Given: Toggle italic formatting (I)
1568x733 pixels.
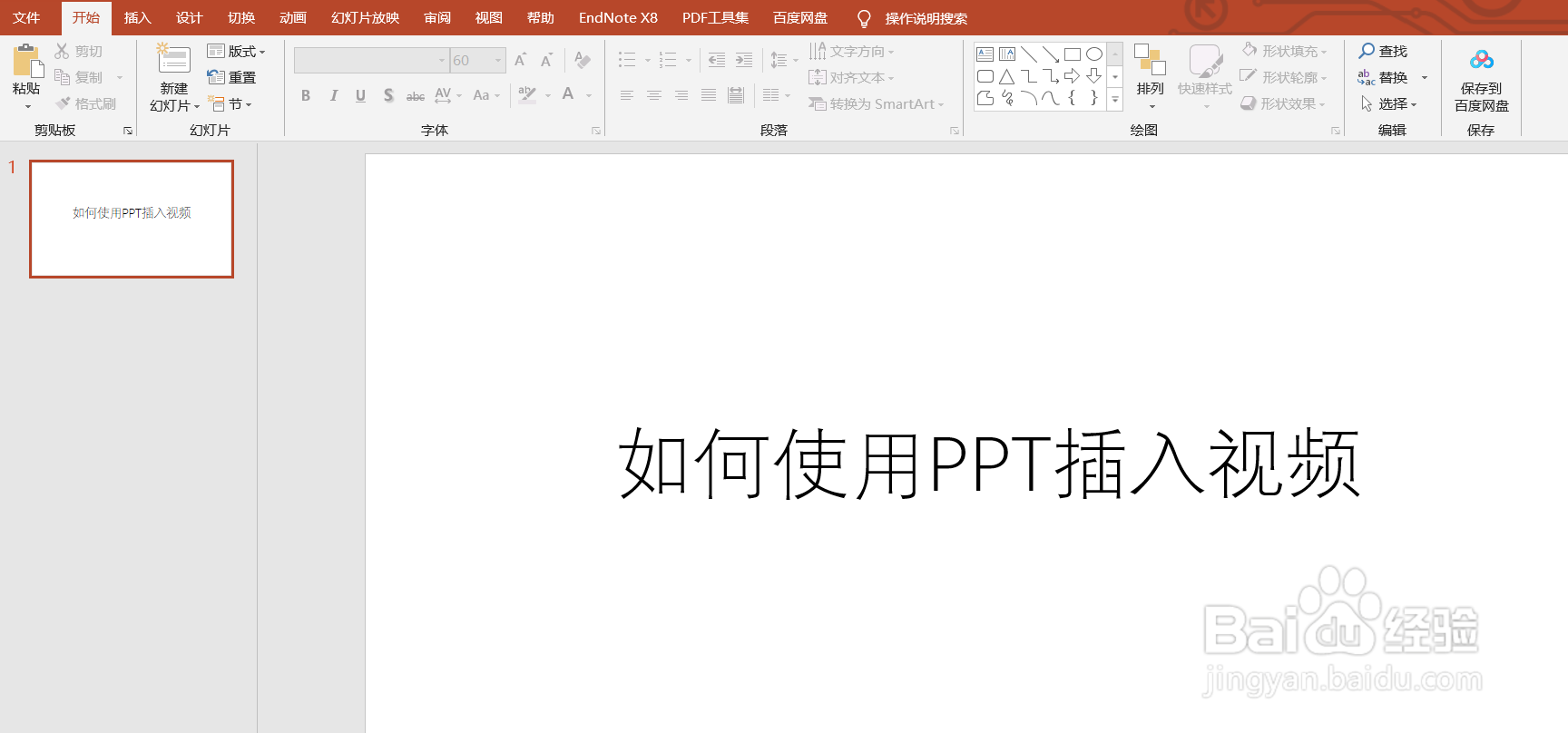Looking at the screenshot, I should pos(333,95).
